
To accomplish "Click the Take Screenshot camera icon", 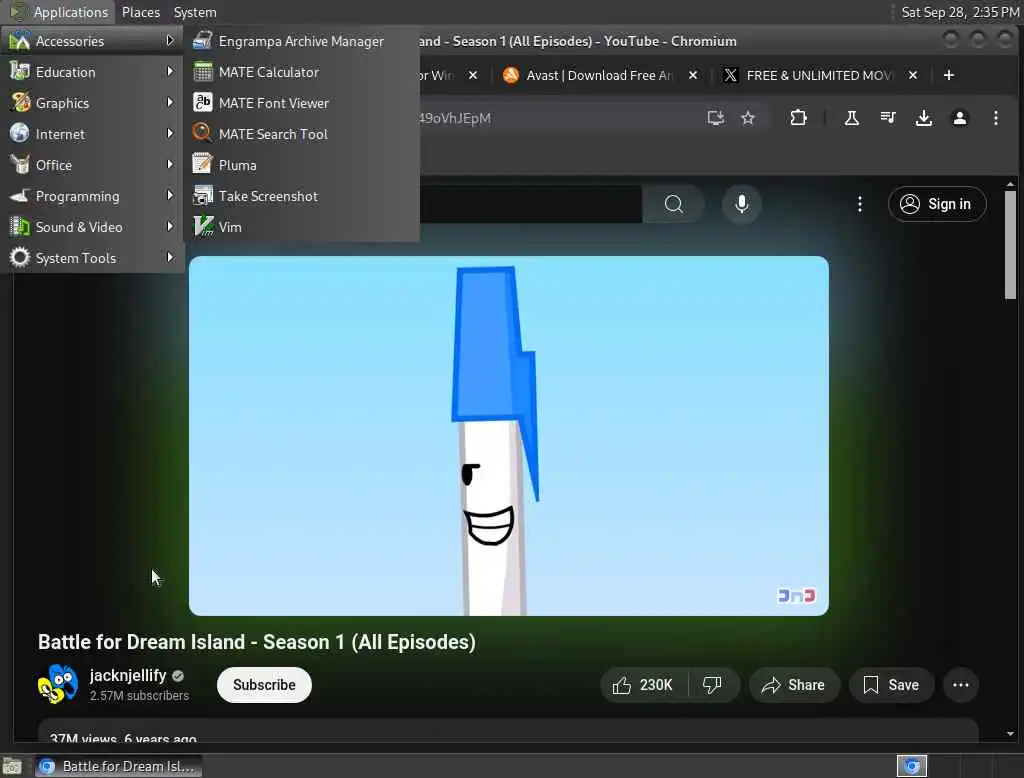I will (202, 195).
